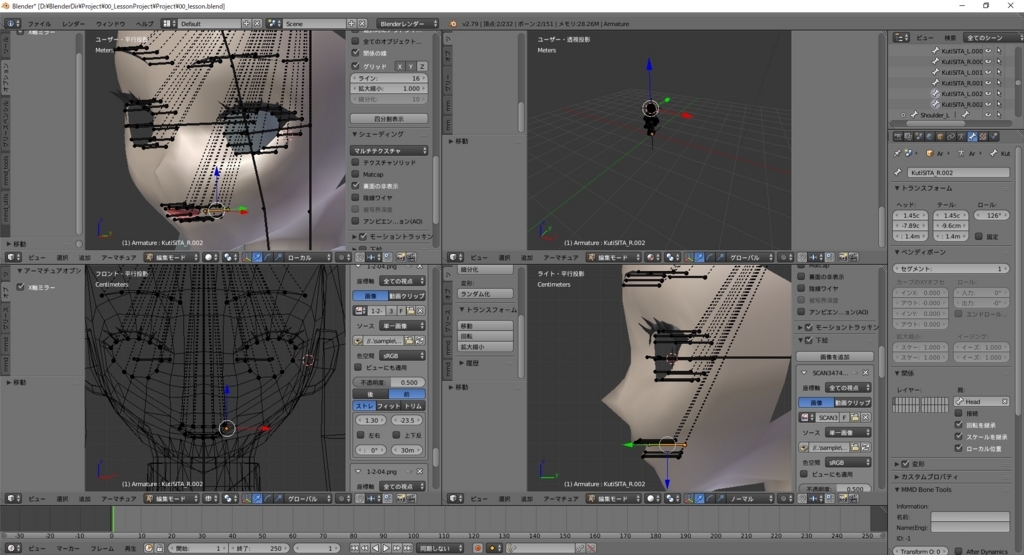The image size is (1024, 555).
Task: Remove SCAN3474 background image with X icon
Action: click(x=865, y=373)
